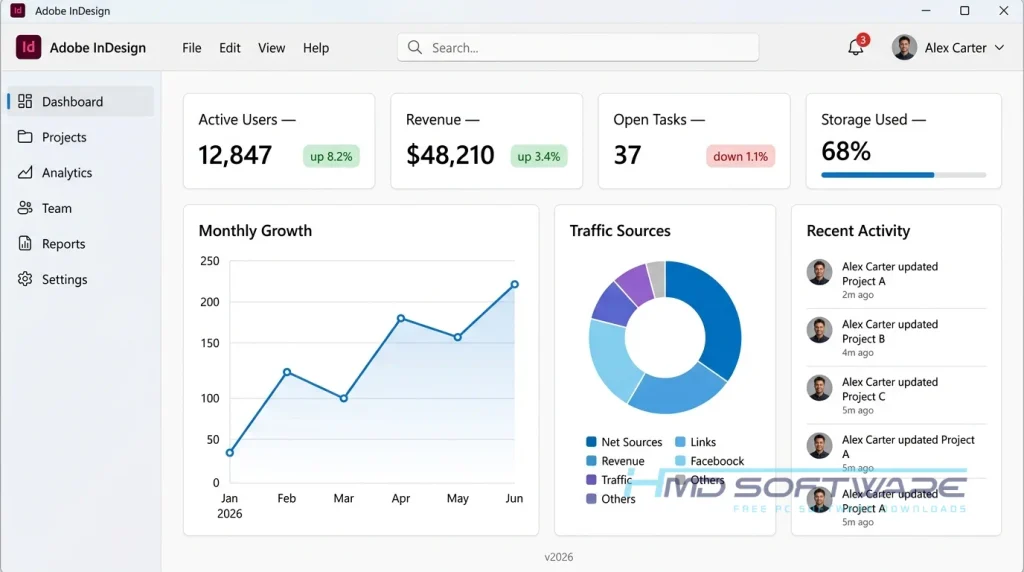This screenshot has width=1024, height=572.
Task: Expand the Alex Carter account dropdown
Action: tap(999, 48)
